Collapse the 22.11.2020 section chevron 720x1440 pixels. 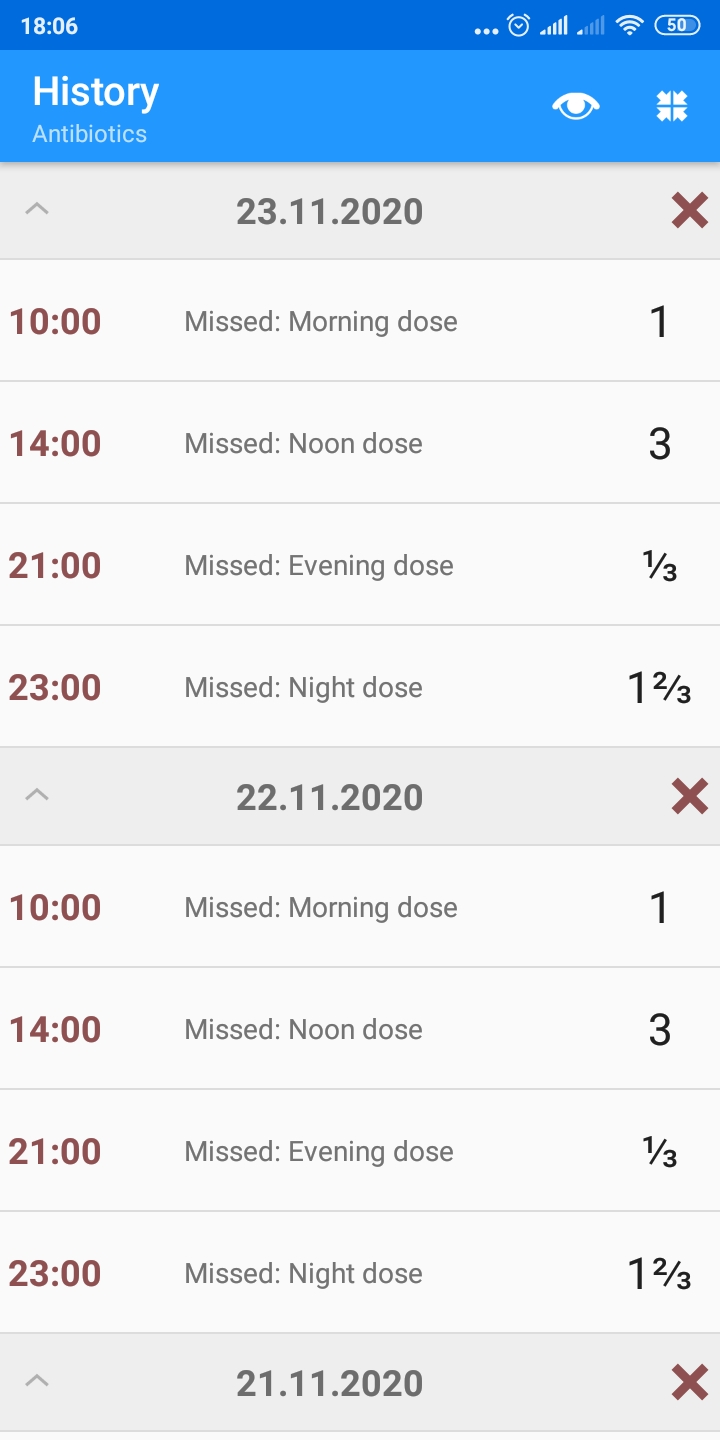pos(37,795)
